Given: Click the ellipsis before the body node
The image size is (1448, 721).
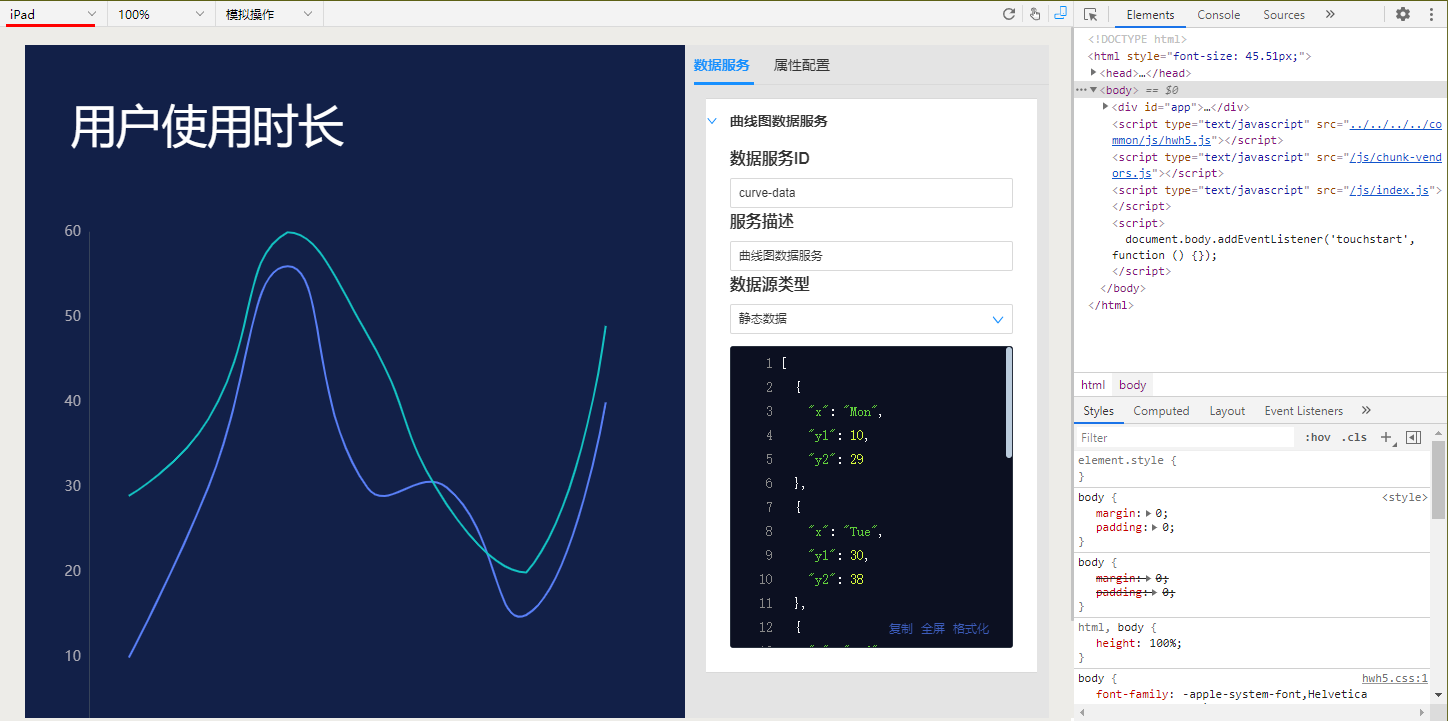Looking at the screenshot, I should click(x=1081, y=89).
